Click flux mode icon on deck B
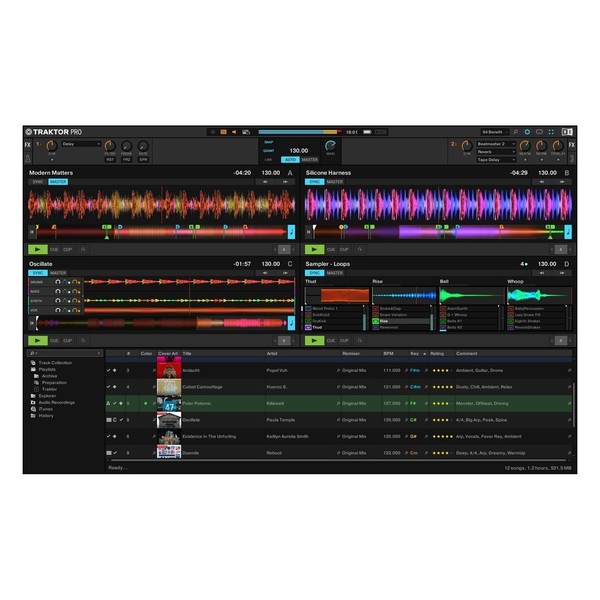 (360, 249)
